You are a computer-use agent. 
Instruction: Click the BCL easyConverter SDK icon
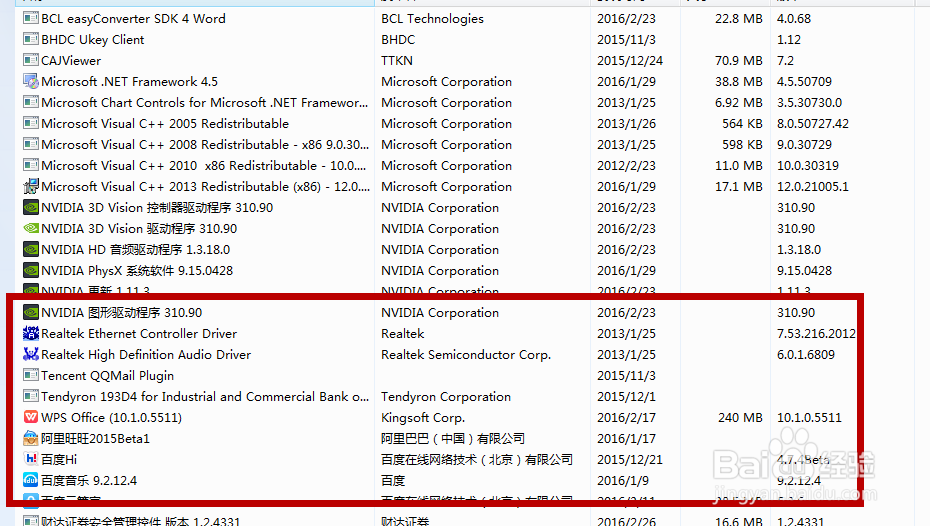click(x=30, y=19)
